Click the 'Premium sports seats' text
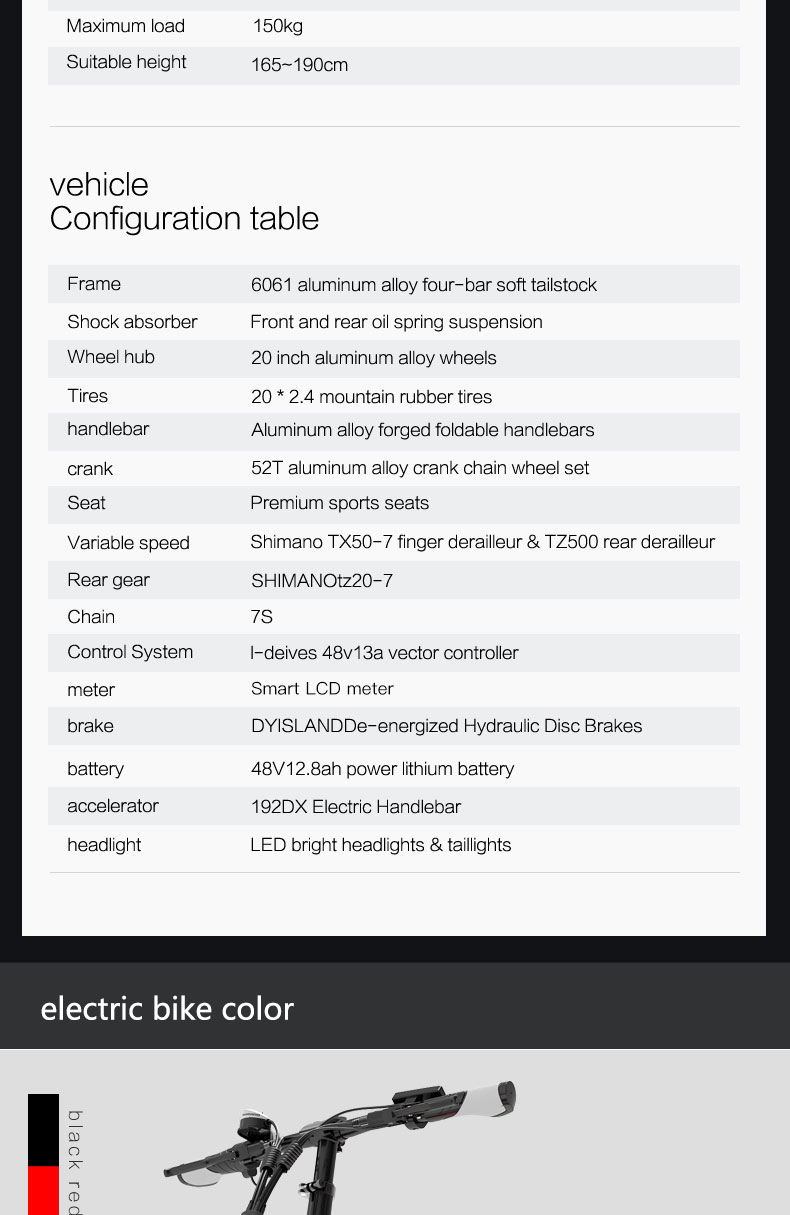Viewport: 790px width, 1215px height. click(339, 503)
